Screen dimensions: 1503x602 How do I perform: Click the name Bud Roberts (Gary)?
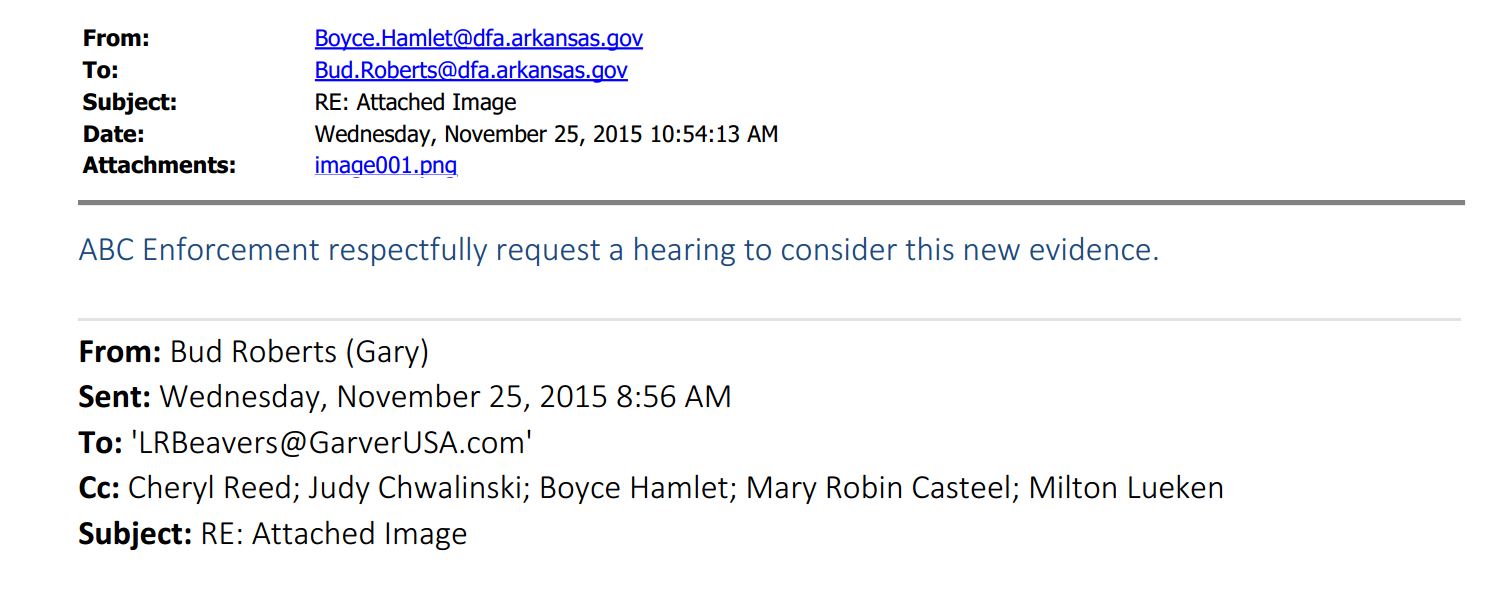(300, 352)
